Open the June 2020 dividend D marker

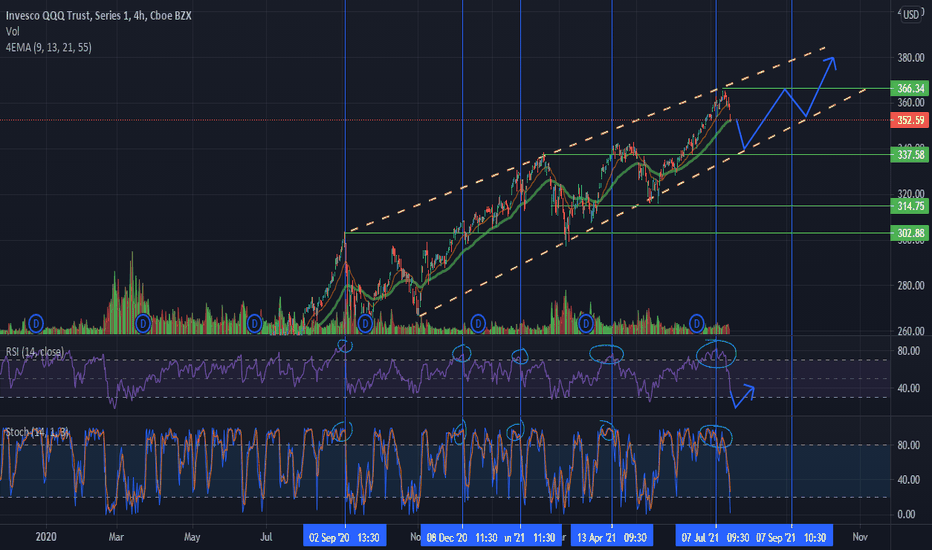tap(254, 323)
